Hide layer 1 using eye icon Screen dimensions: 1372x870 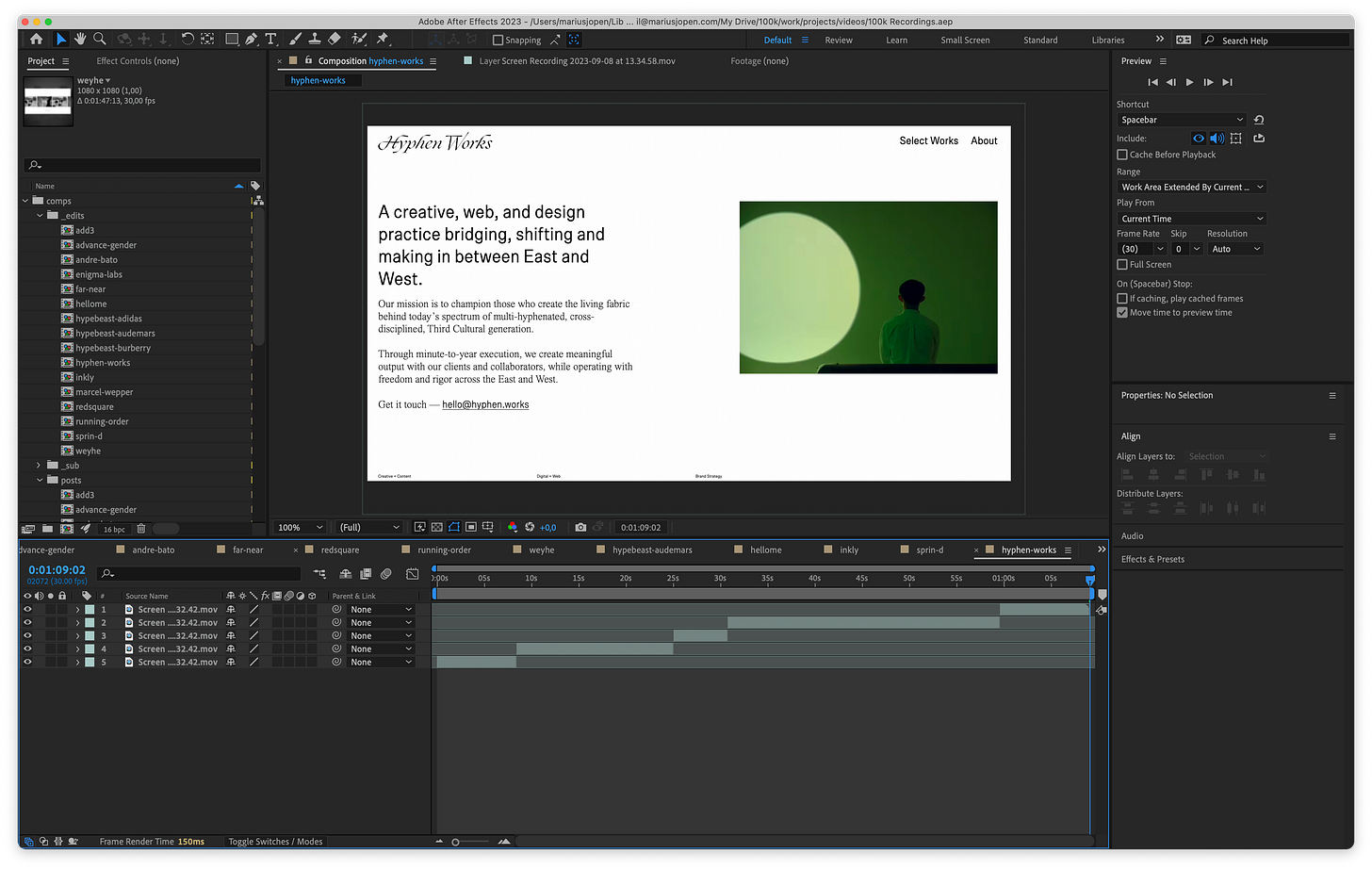[27, 610]
